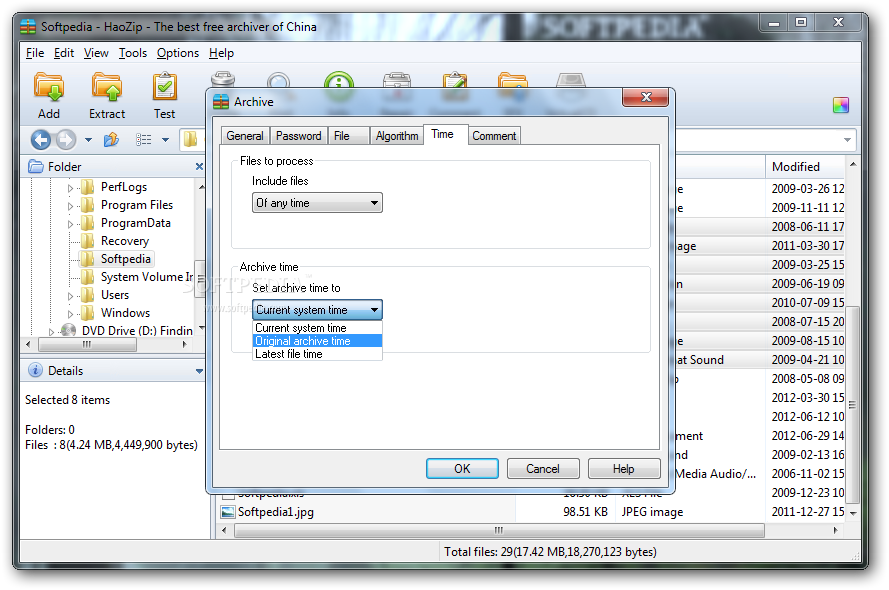889x590 pixels.
Task: Choose 'Latest file time' option
Action: pyautogui.click(x=317, y=354)
